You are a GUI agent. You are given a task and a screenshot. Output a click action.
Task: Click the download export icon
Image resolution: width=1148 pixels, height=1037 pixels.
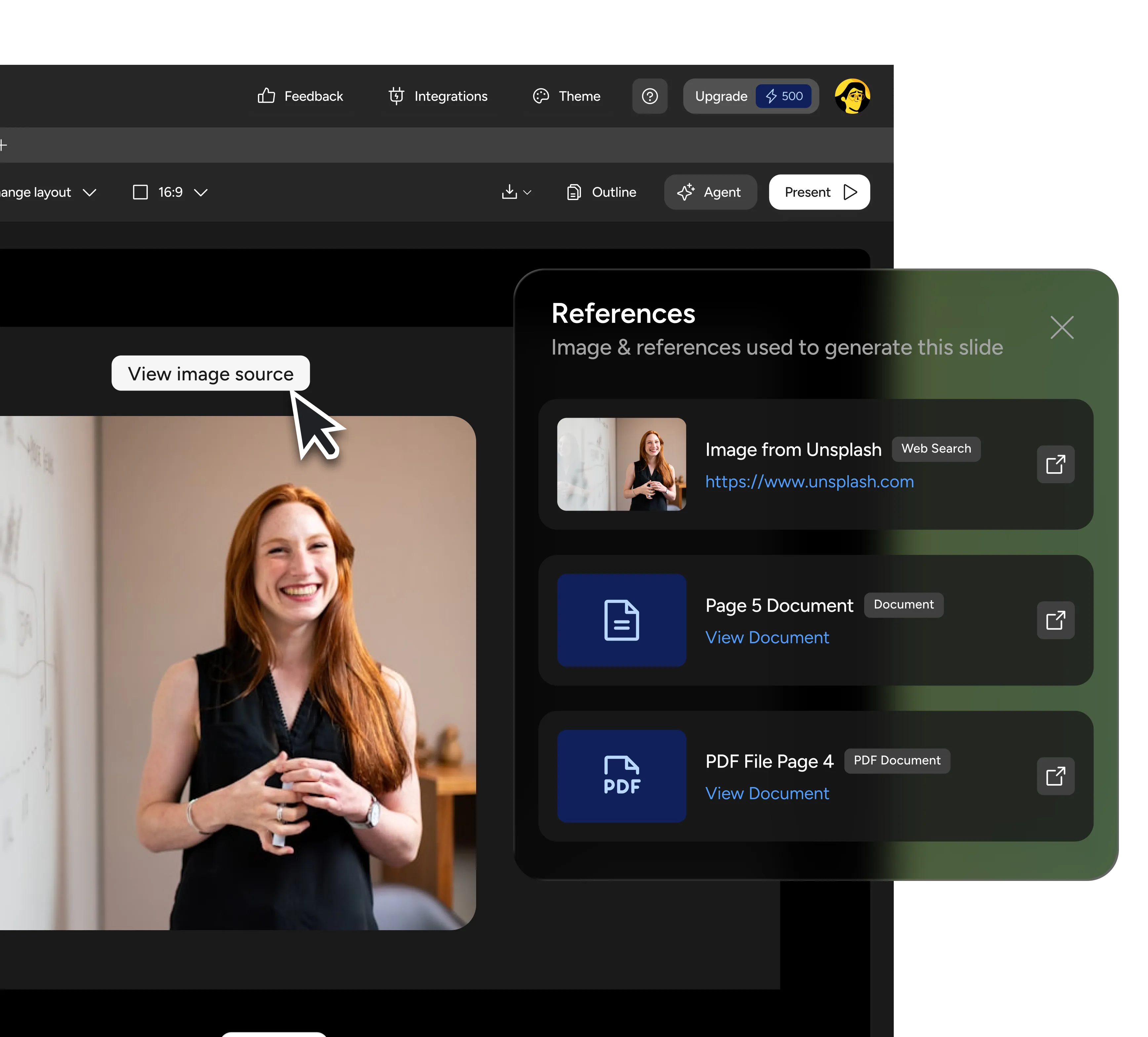click(509, 192)
